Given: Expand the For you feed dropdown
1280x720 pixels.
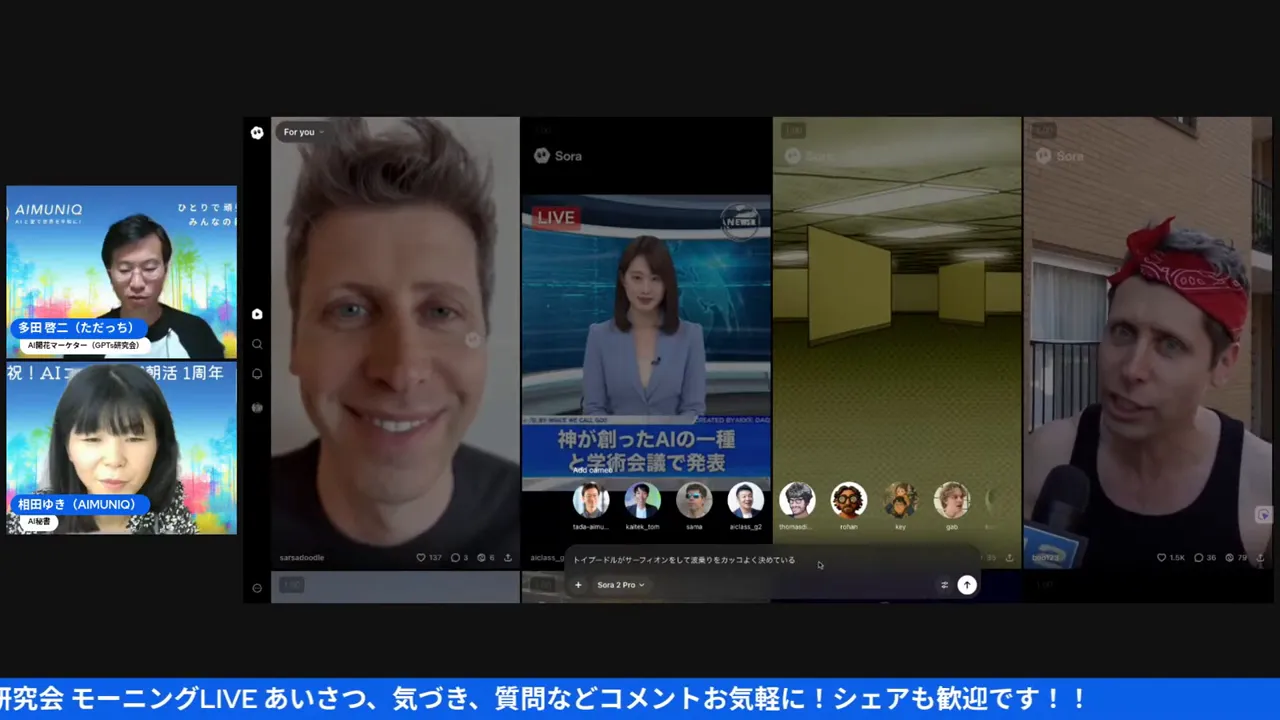Looking at the screenshot, I should pos(302,132).
